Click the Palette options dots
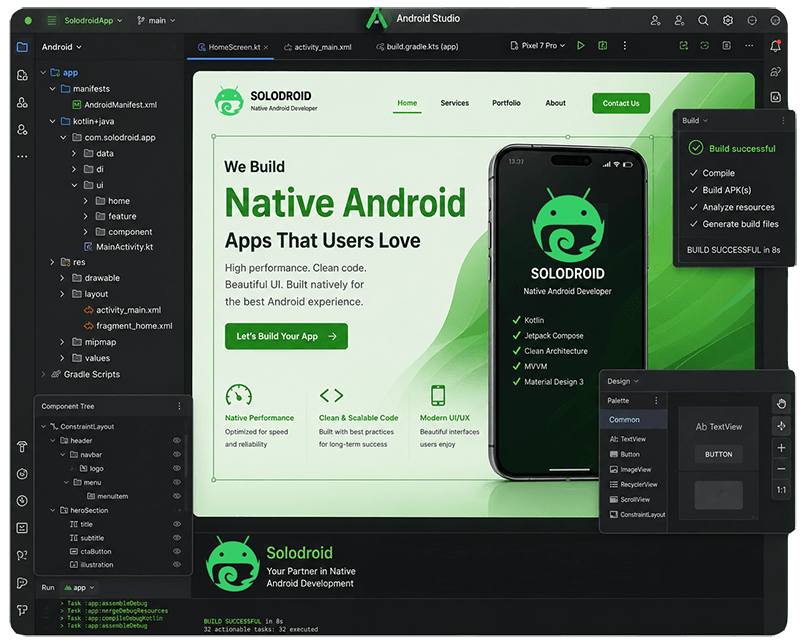This screenshot has width=800, height=640. [656, 401]
